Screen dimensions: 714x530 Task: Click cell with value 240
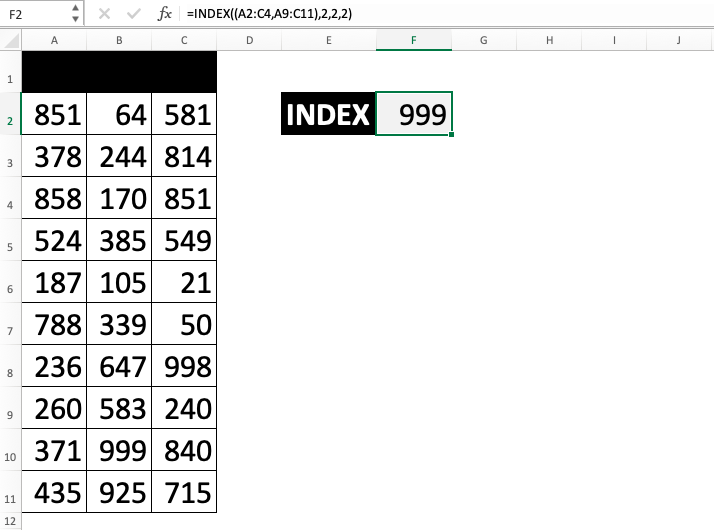184,408
